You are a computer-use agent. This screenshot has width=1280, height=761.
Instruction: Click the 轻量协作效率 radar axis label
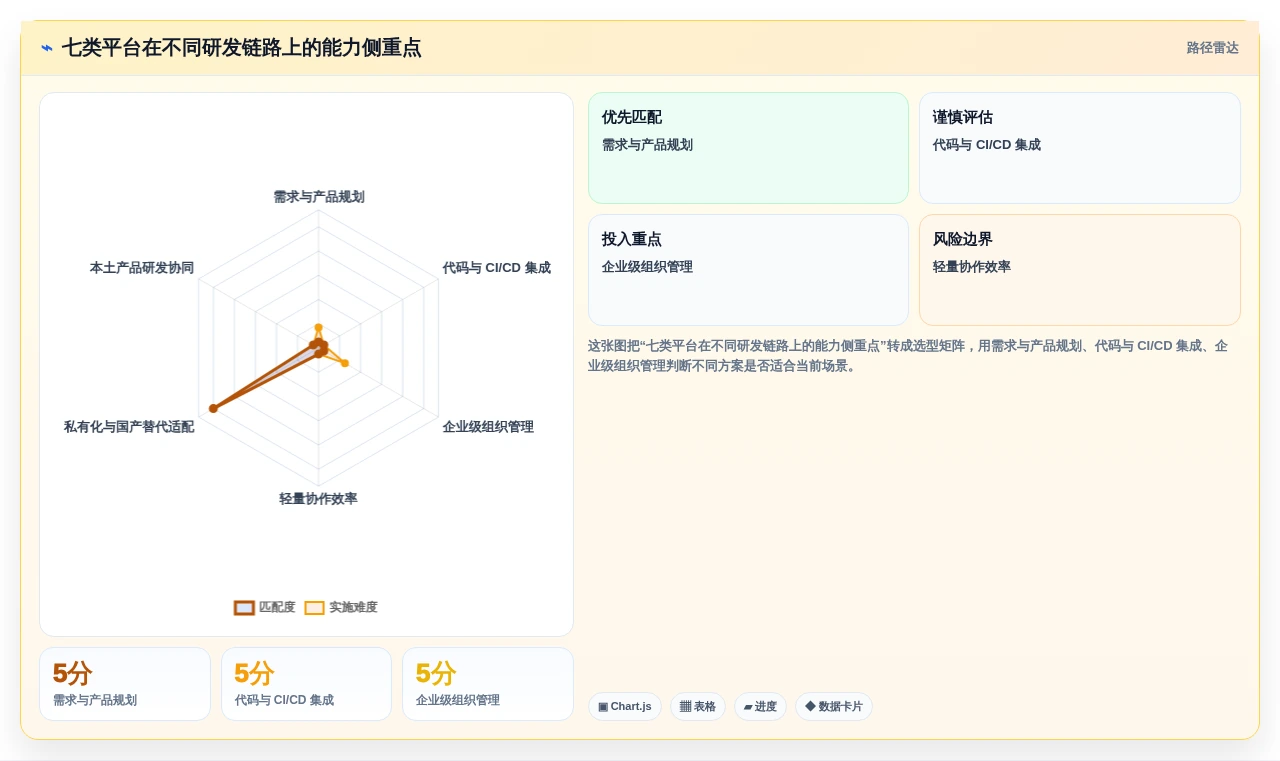click(x=318, y=499)
